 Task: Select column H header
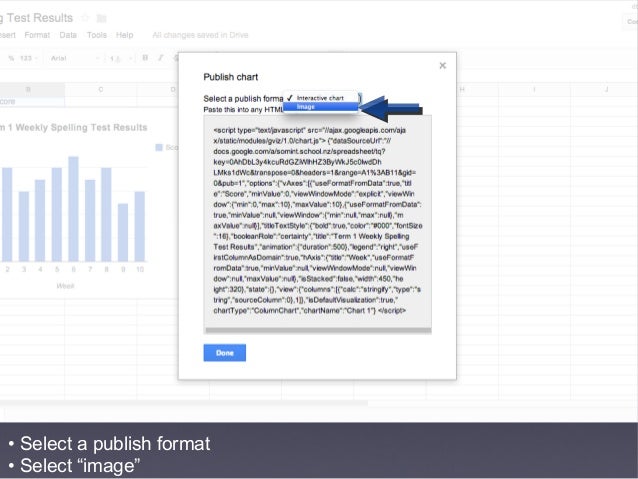[462, 89]
